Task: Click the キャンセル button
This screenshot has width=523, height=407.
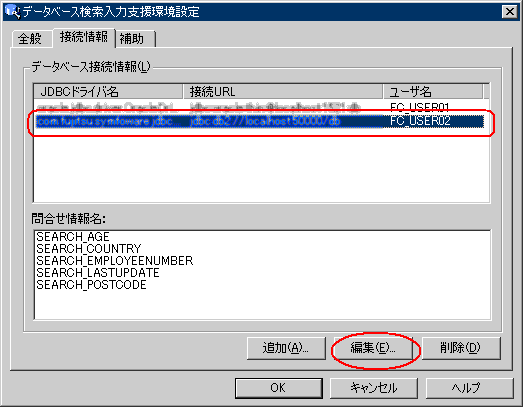Action: [374, 388]
